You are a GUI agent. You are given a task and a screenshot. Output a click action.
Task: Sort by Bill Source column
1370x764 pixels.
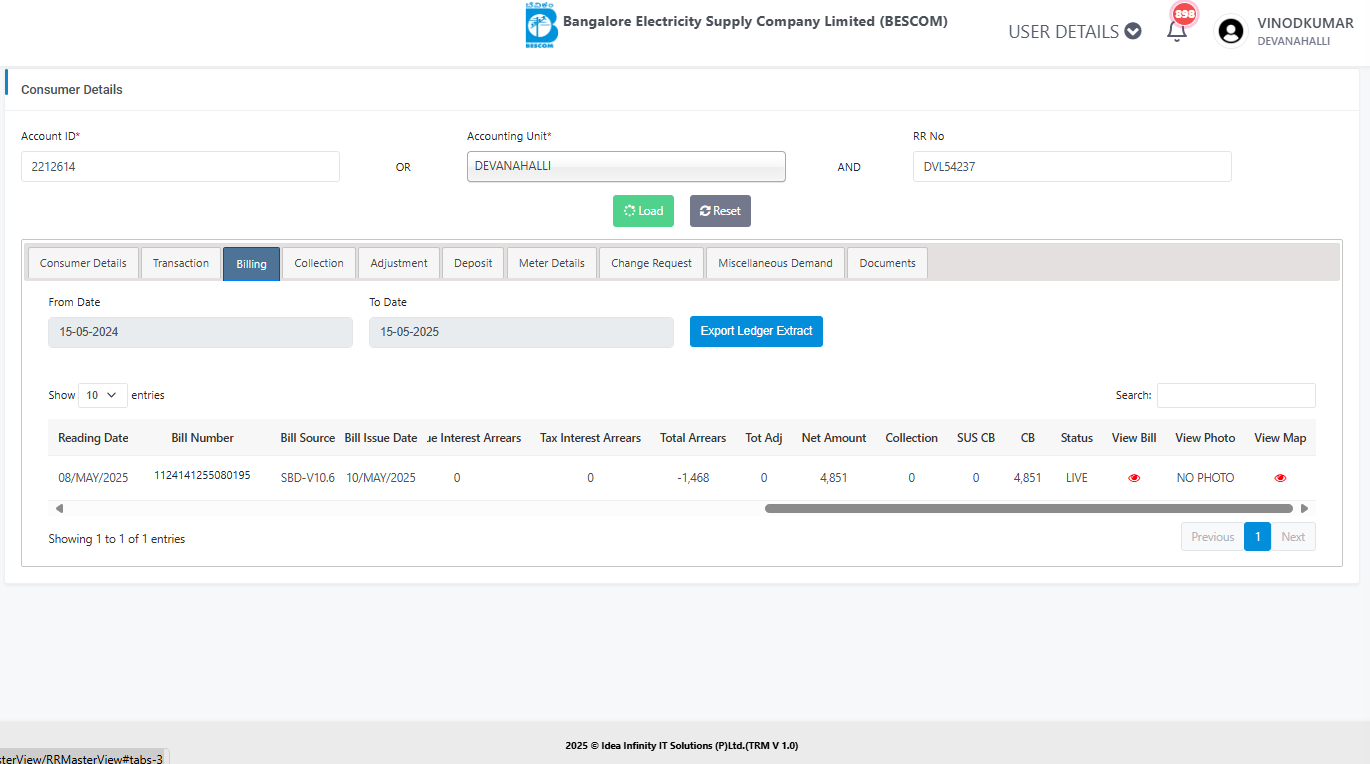click(308, 438)
